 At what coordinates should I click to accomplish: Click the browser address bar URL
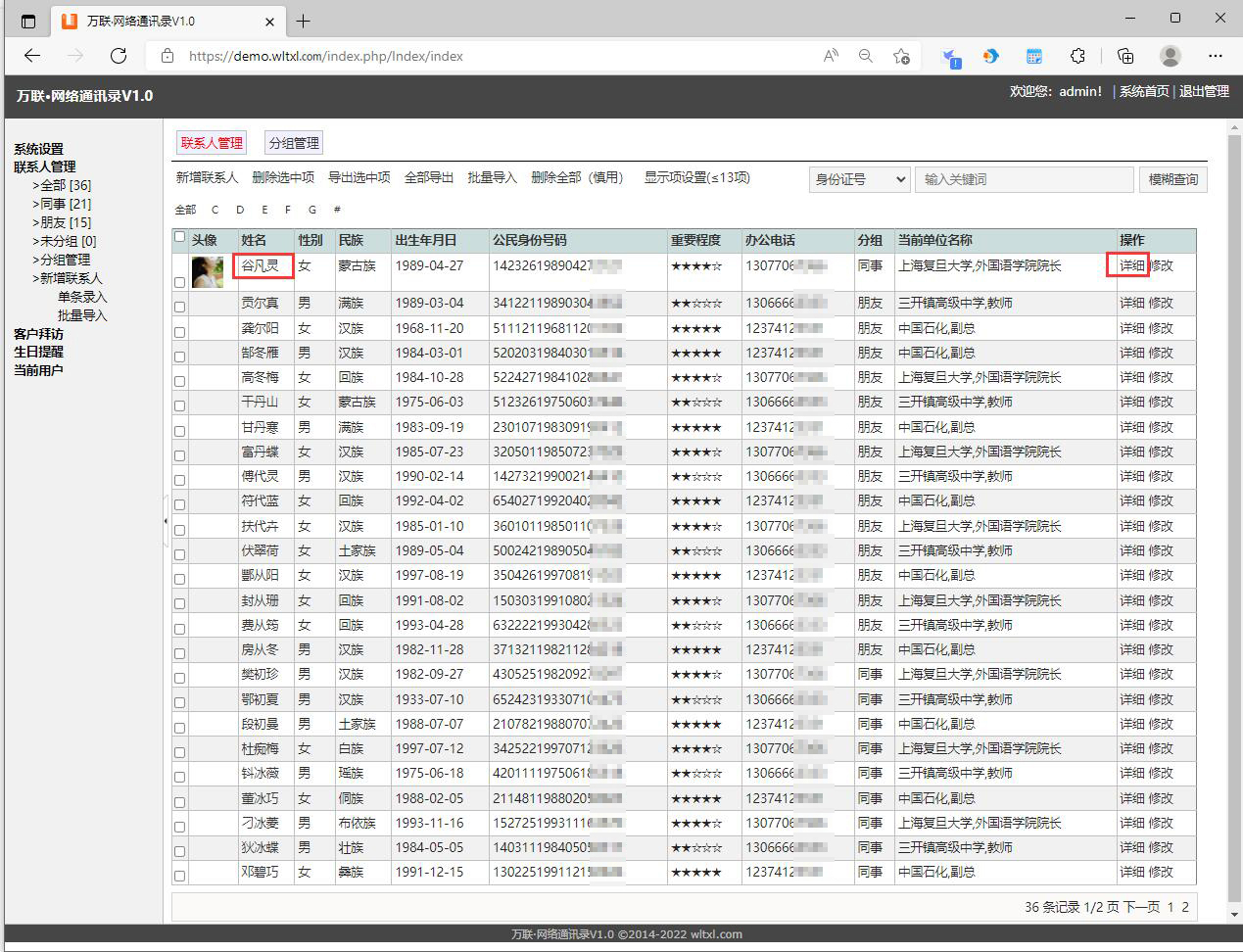coord(326,56)
